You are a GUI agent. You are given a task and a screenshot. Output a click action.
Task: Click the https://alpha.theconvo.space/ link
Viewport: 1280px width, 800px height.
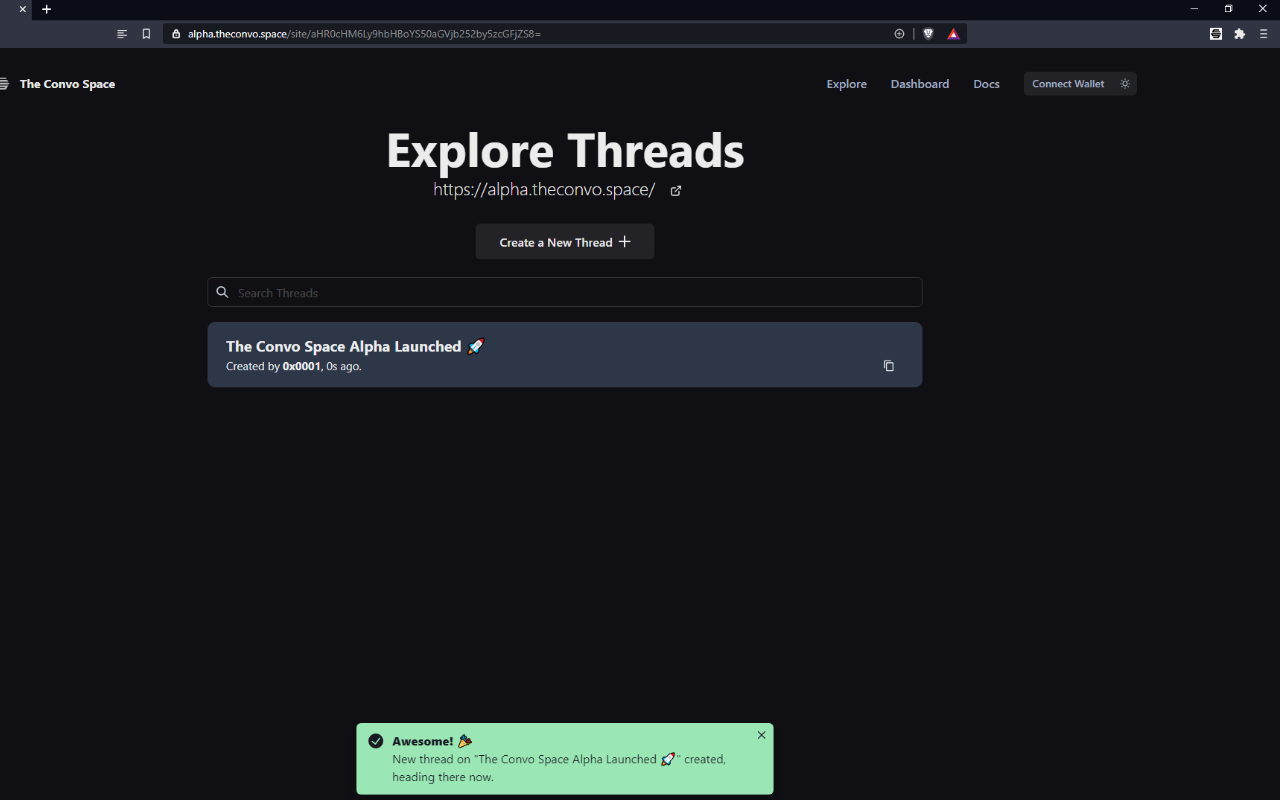tap(544, 190)
